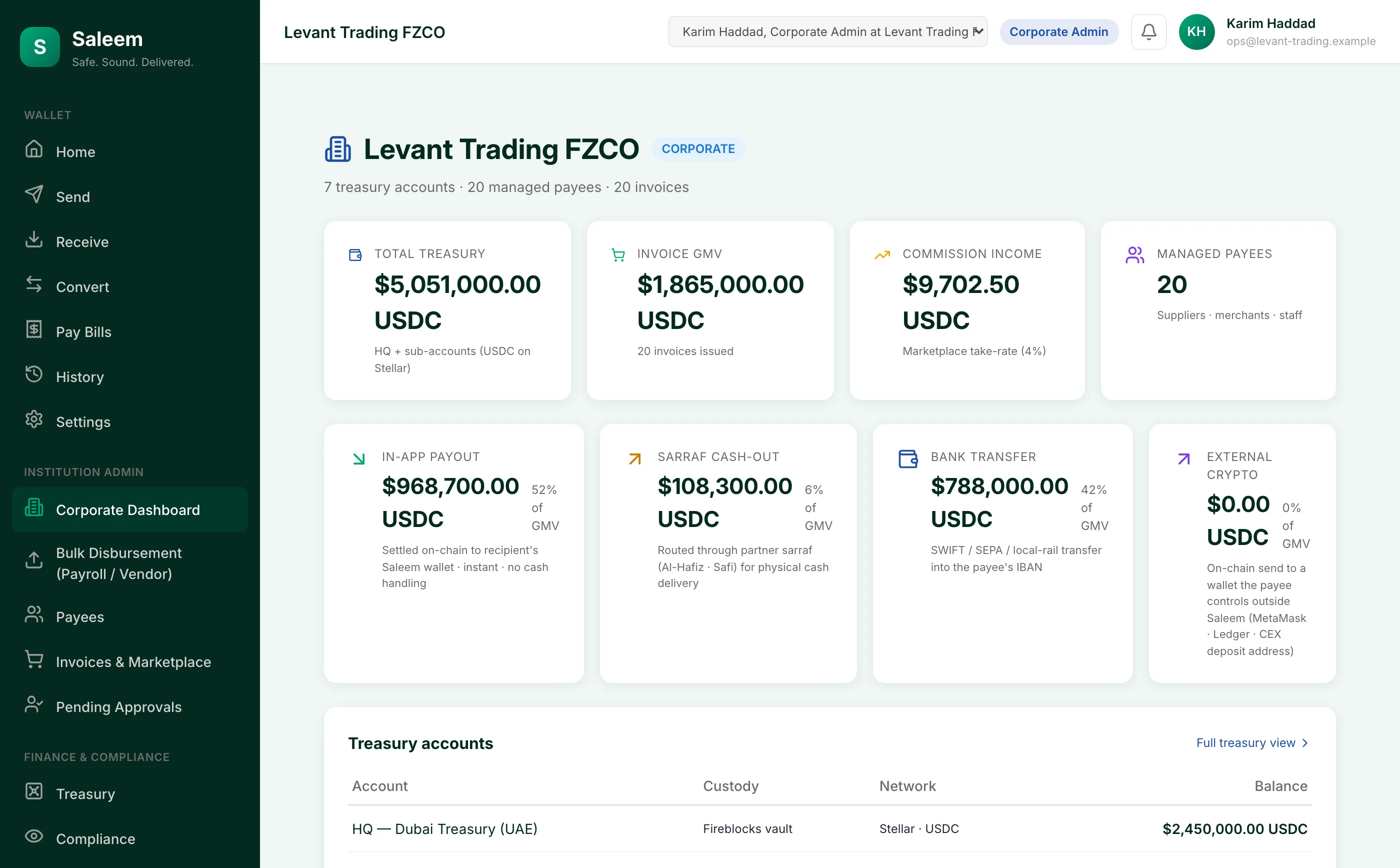Click the History clock icon
The height and width of the screenshot is (868, 1400).
pos(34,374)
